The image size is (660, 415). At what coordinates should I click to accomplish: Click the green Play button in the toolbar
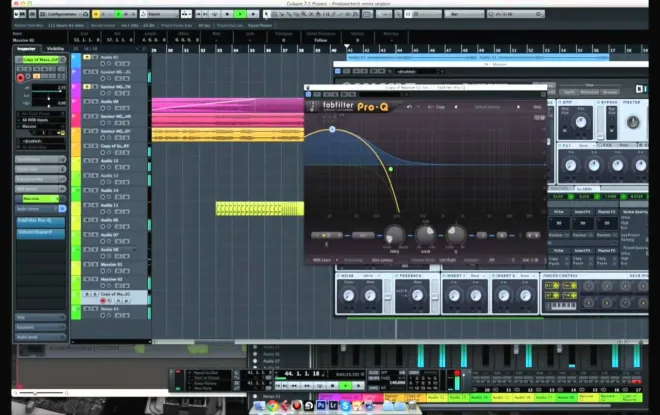click(x=239, y=15)
